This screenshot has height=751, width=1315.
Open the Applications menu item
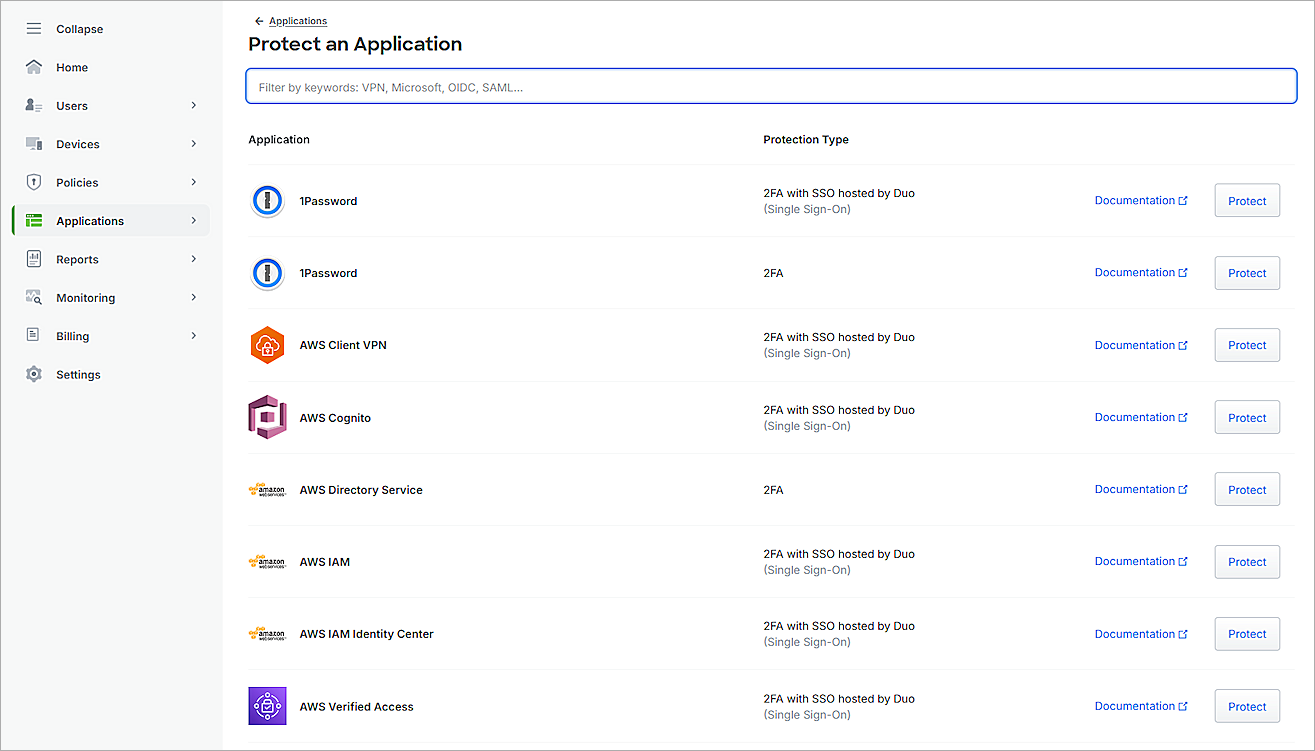90,221
